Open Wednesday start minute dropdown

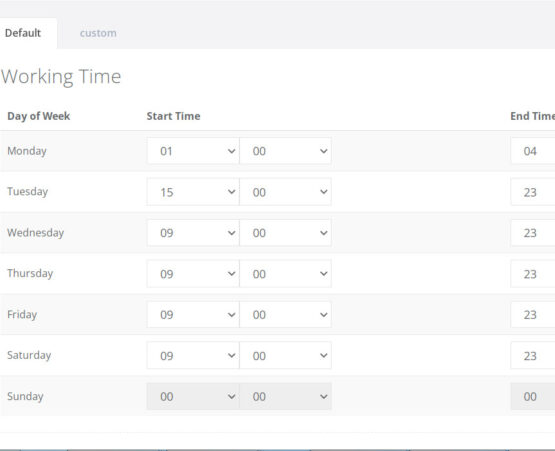[285, 233]
